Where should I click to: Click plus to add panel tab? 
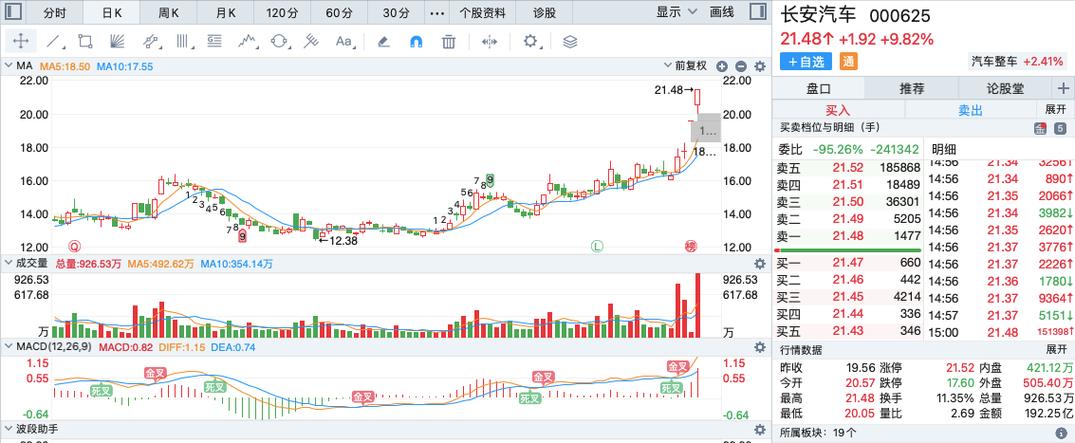[1063, 88]
